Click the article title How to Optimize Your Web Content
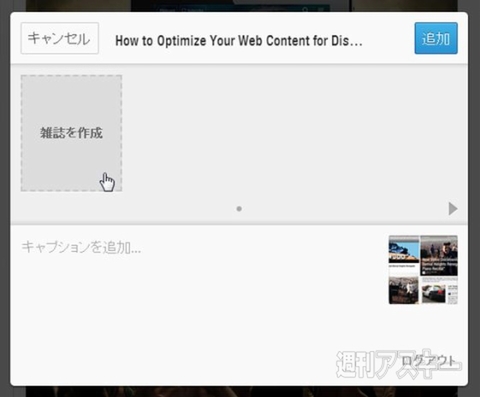Image resolution: width=480 pixels, height=397 pixels. tap(239, 41)
